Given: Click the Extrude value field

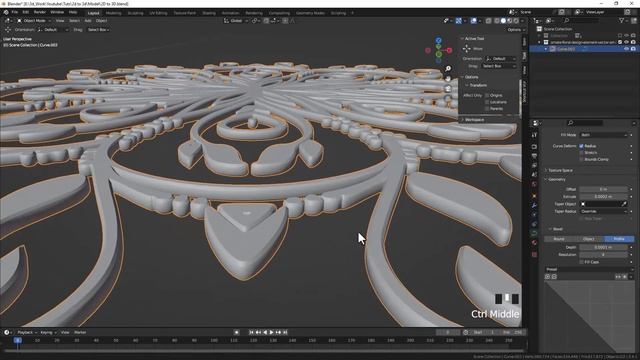Looking at the screenshot, I should point(603,196).
